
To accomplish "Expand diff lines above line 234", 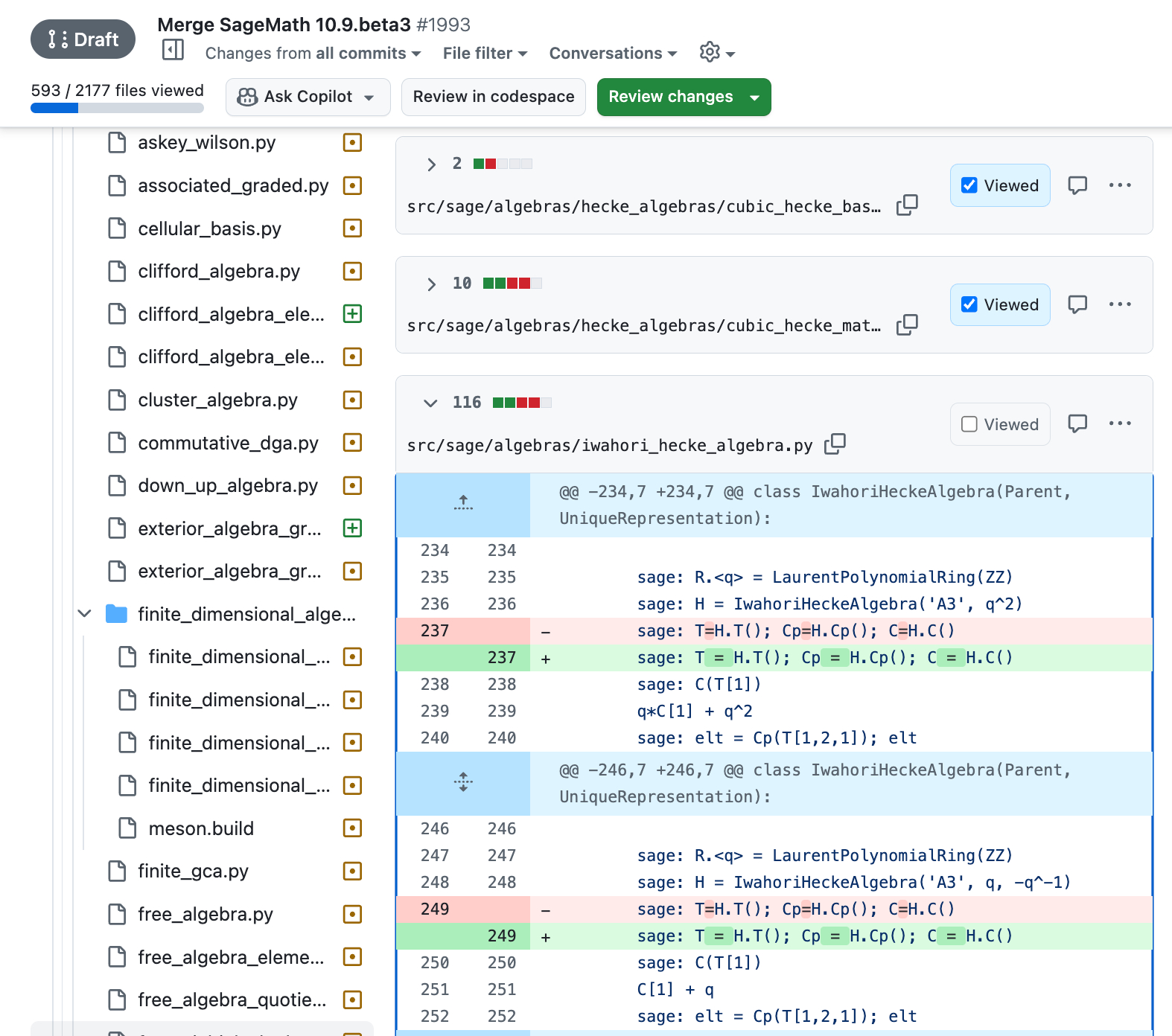I will tap(463, 504).
